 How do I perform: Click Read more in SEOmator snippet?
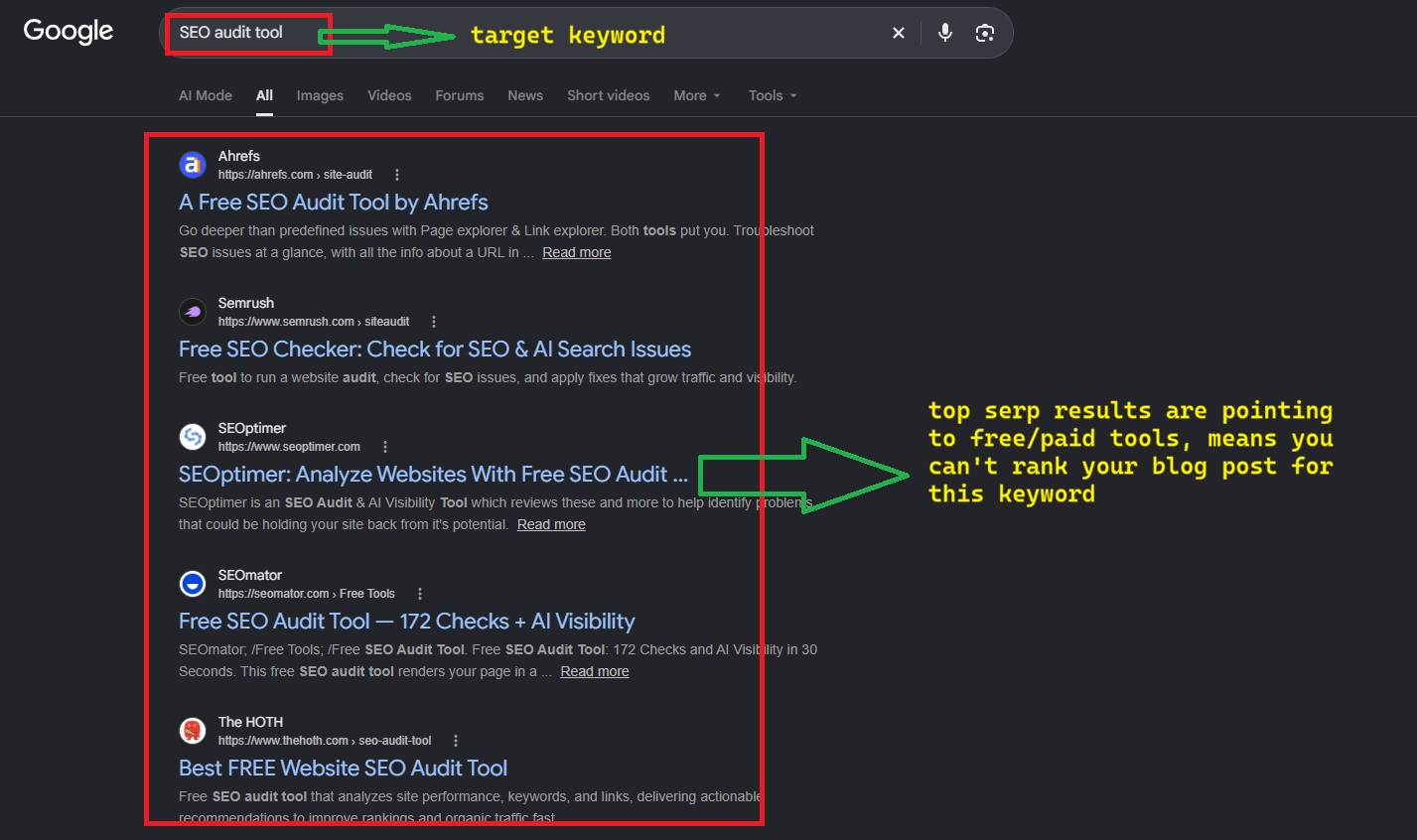click(x=595, y=672)
